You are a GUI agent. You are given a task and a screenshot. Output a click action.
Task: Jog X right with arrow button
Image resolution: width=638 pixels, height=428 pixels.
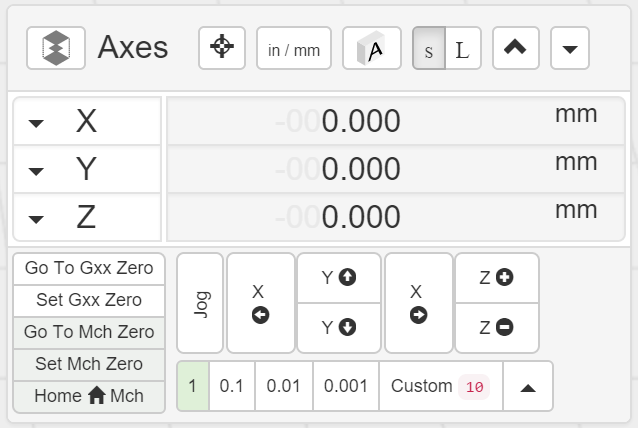[x=418, y=303]
